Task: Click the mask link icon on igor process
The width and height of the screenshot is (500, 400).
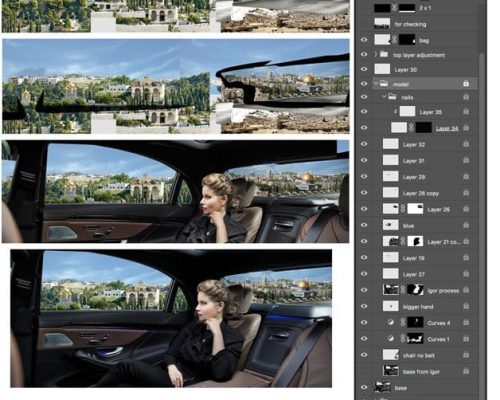Action: (x=403, y=290)
